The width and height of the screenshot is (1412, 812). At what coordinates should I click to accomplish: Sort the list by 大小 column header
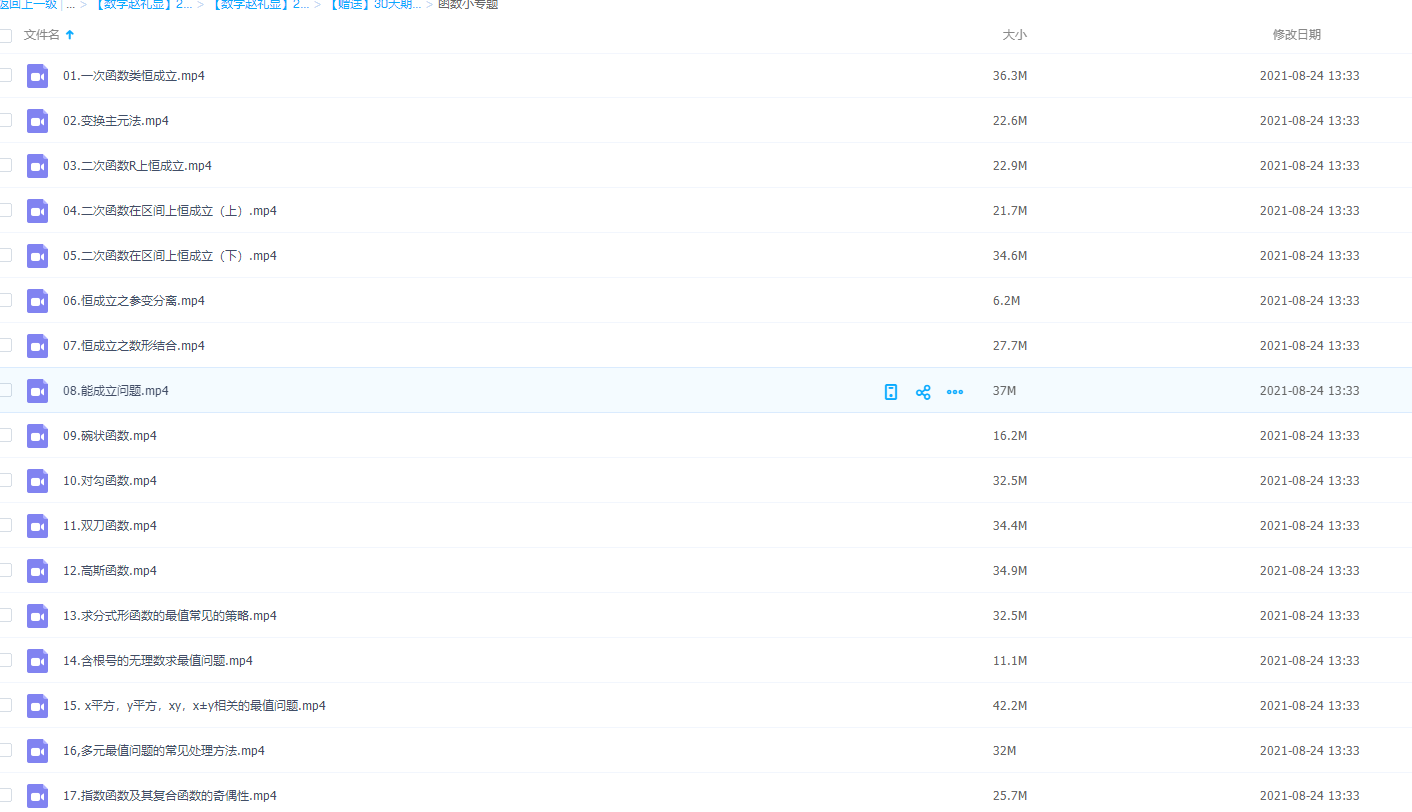tap(1014, 35)
